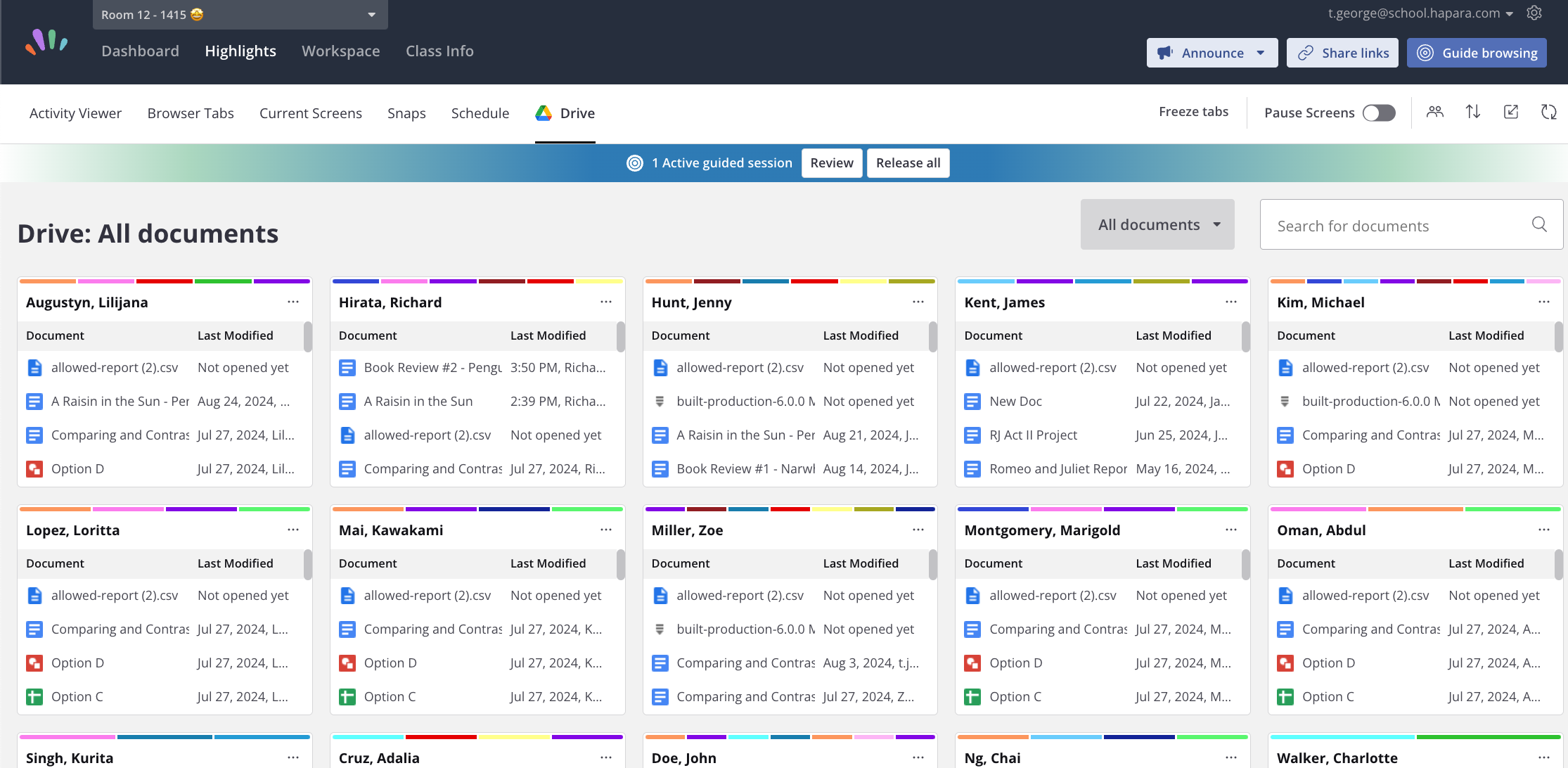Open more options for Oman, Abdul
1568x768 pixels.
click(1544, 530)
